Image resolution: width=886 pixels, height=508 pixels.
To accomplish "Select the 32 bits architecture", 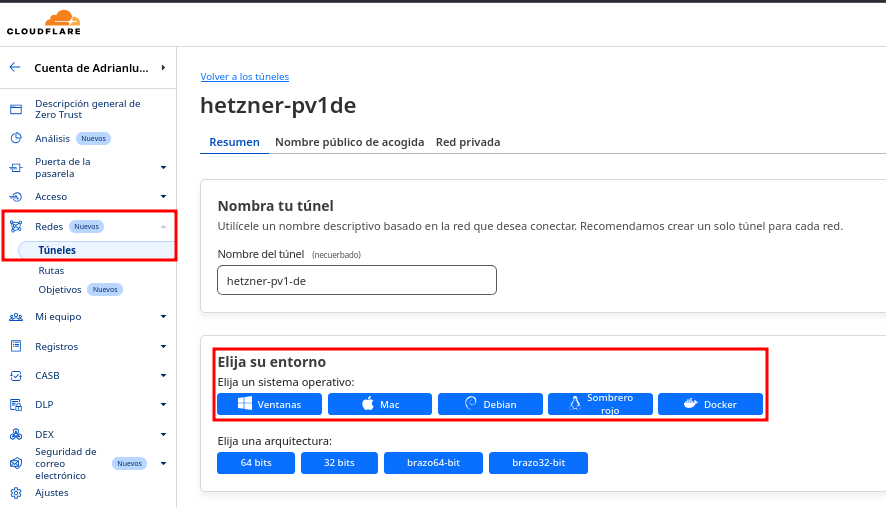I will click(x=339, y=463).
